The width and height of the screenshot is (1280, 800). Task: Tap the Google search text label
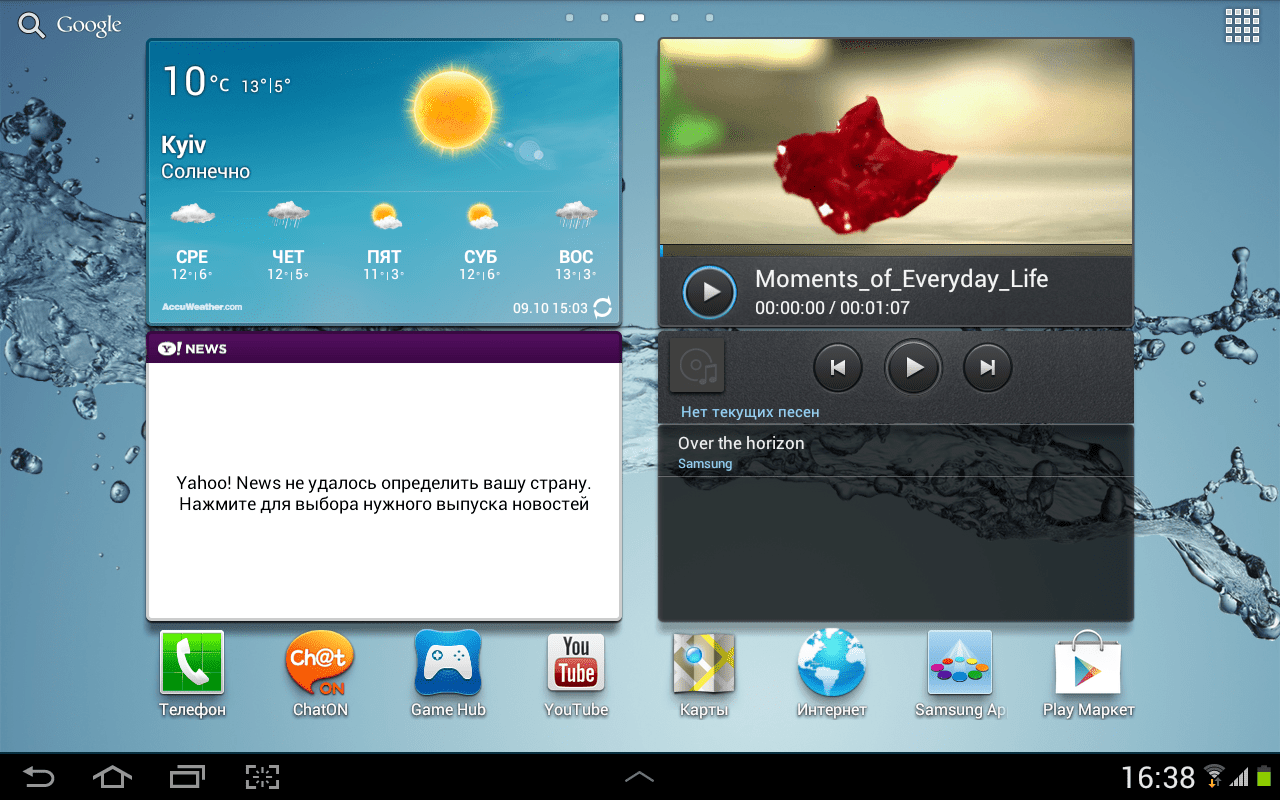click(89, 26)
